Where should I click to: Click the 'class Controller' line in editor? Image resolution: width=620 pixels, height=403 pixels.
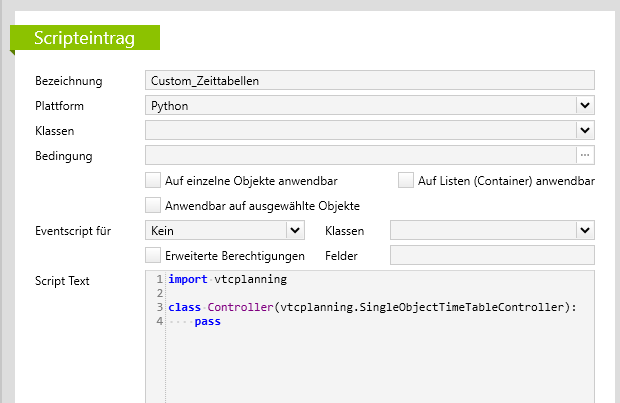point(370,308)
